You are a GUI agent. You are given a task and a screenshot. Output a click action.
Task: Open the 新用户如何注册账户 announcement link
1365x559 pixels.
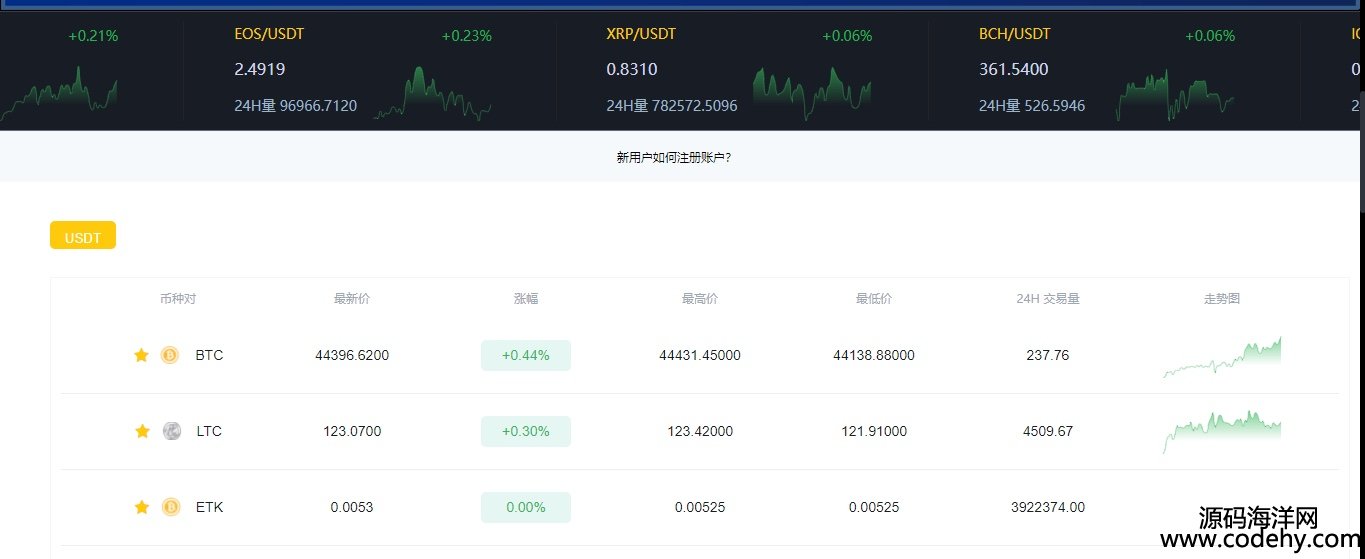(674, 157)
